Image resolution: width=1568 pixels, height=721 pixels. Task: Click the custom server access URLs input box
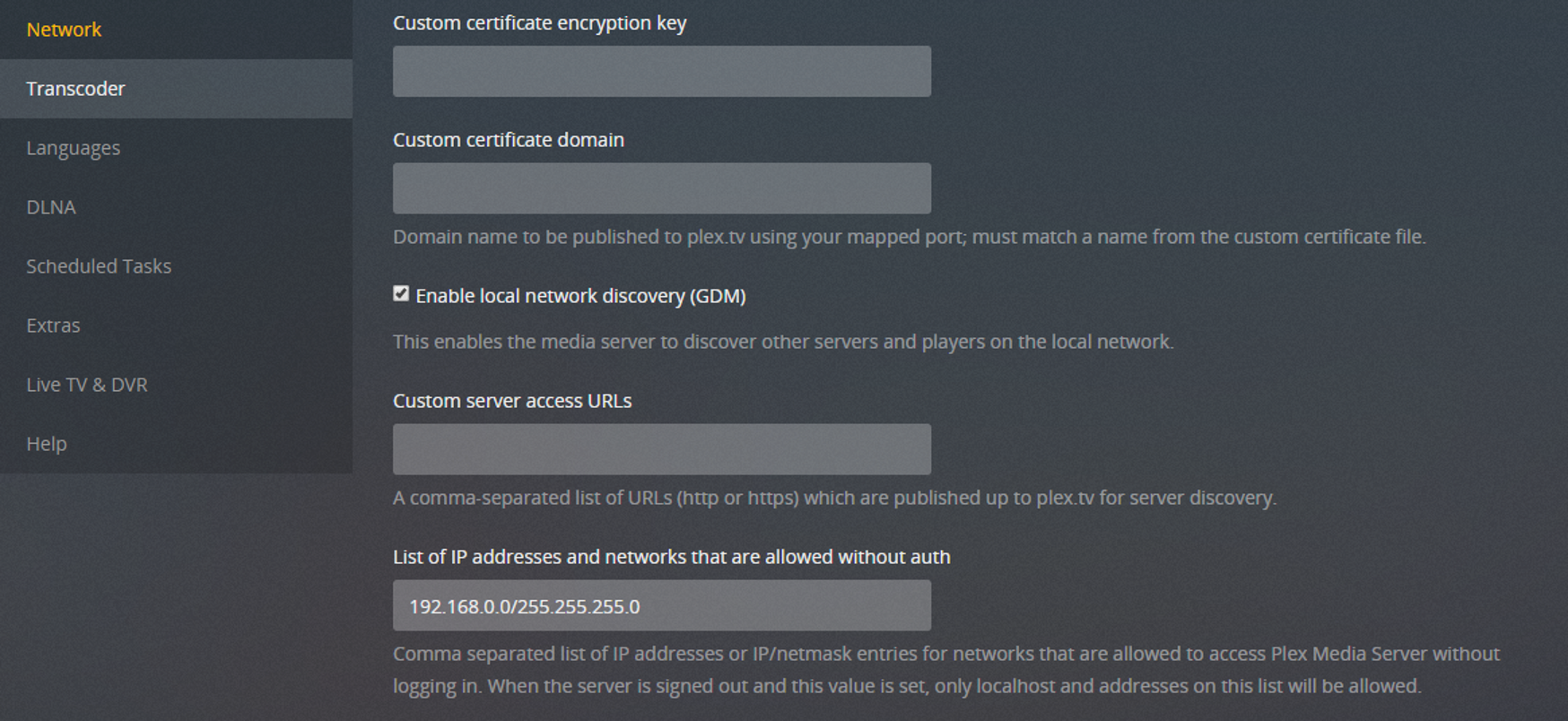(661, 449)
